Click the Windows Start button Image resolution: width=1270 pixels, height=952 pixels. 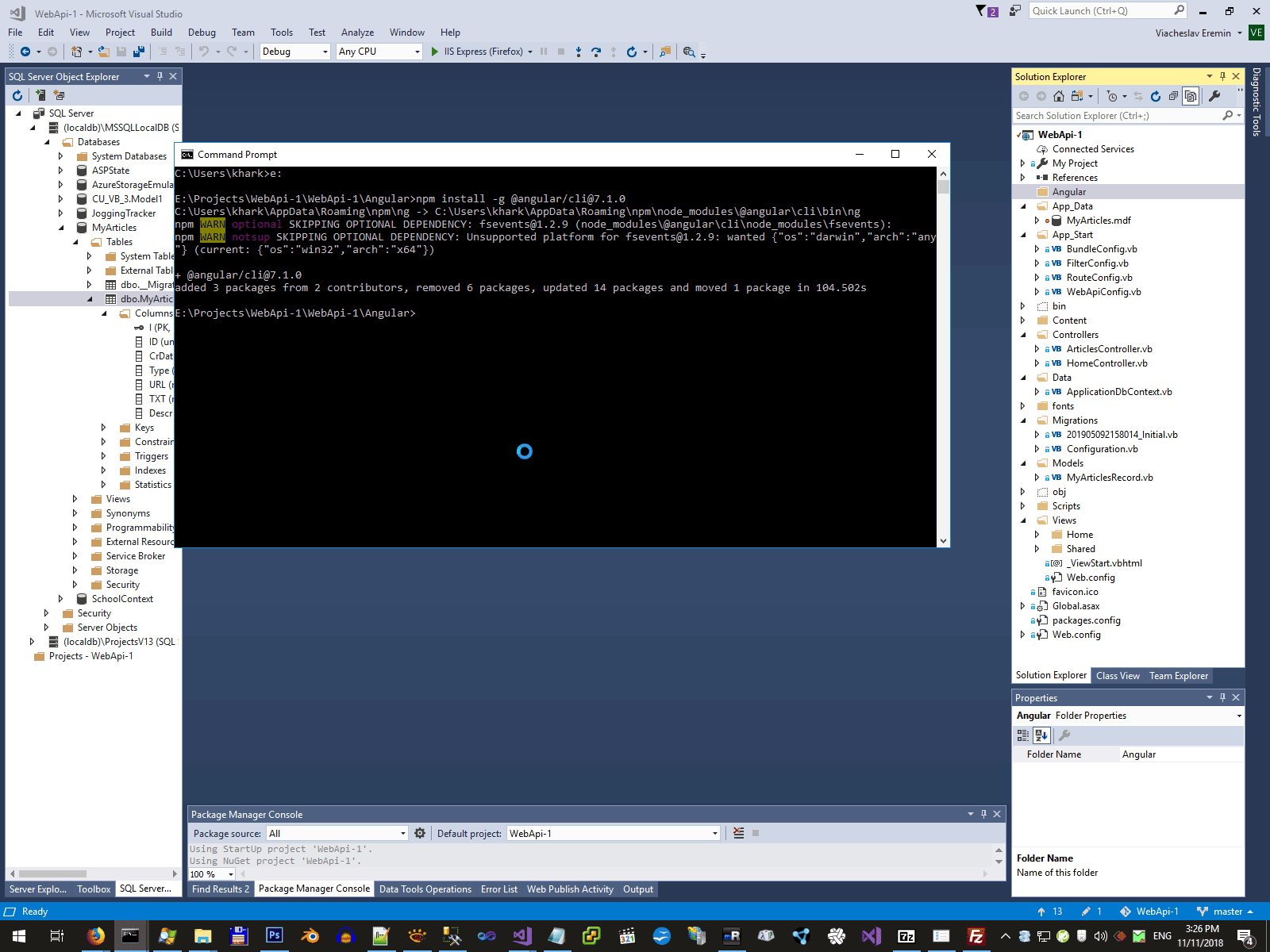coord(19,936)
